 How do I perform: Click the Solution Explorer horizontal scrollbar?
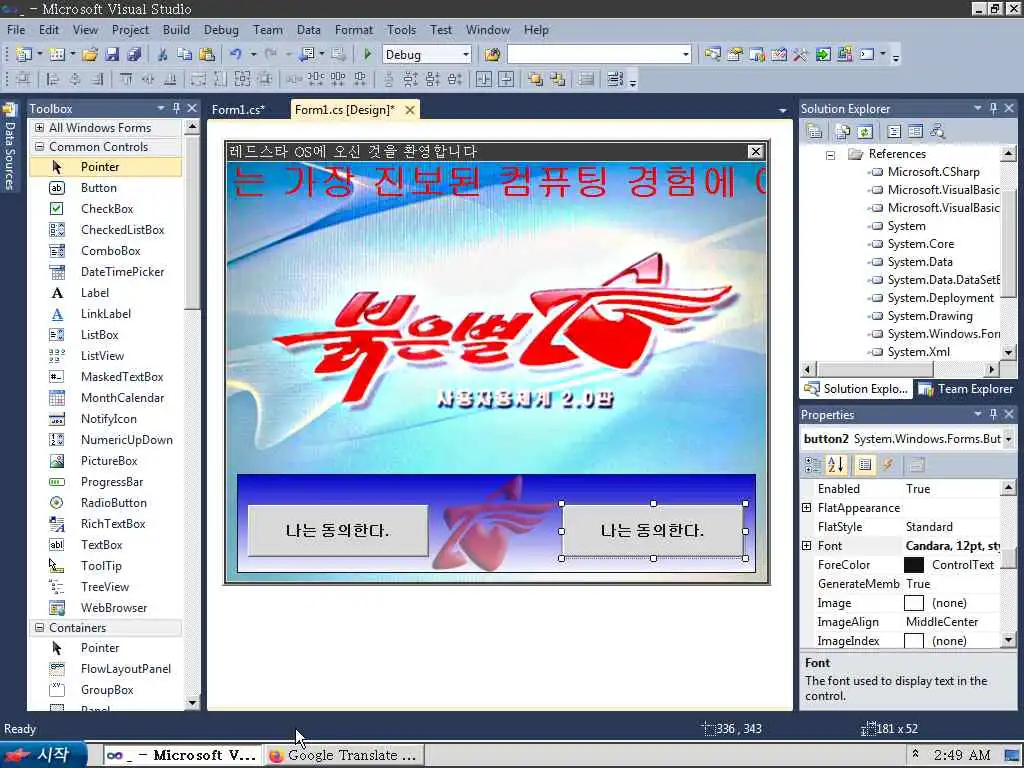tap(900, 370)
